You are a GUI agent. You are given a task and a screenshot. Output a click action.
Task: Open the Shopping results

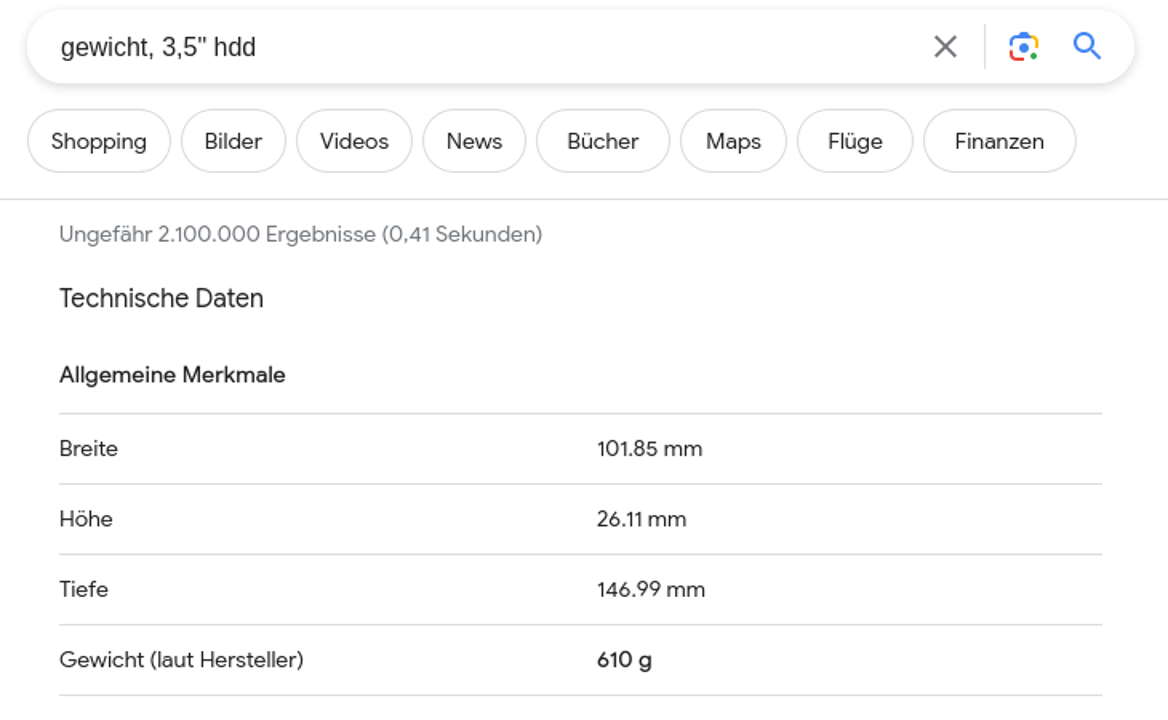[98, 141]
